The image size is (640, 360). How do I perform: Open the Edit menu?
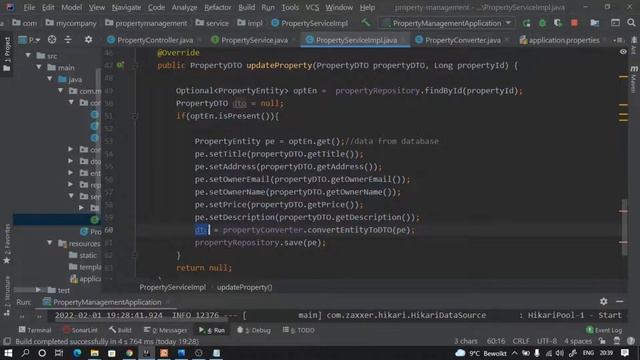point(48,7)
